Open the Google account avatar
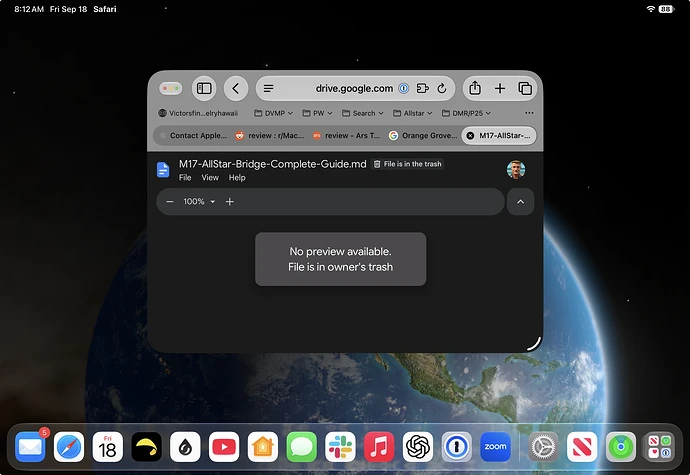 516,169
